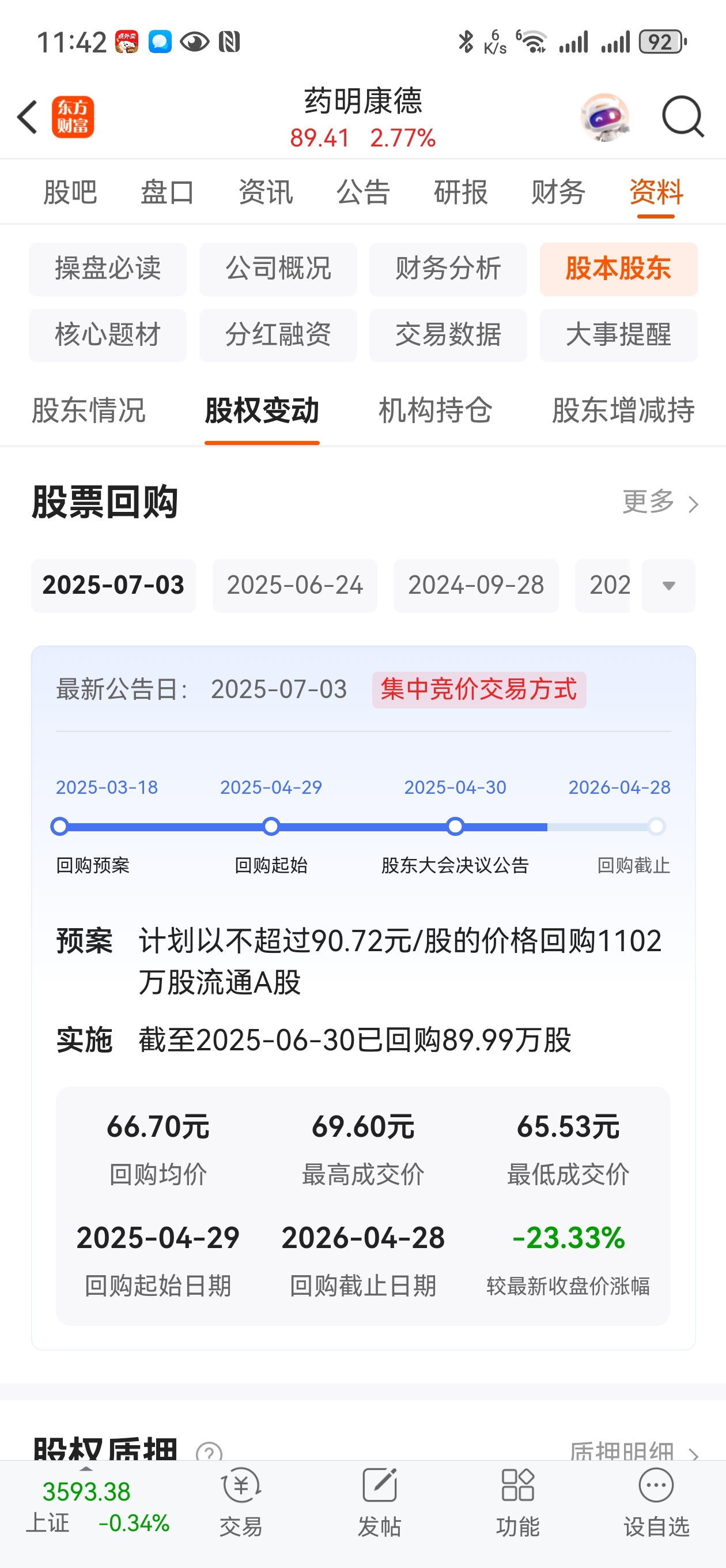Select the 股权变动 sub-tab
Screen dimensions: 726x1568
click(262, 410)
